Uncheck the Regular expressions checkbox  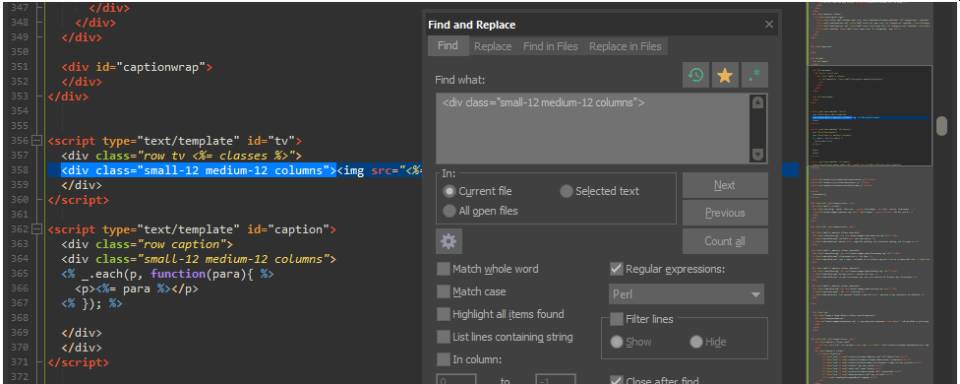[x=617, y=269]
